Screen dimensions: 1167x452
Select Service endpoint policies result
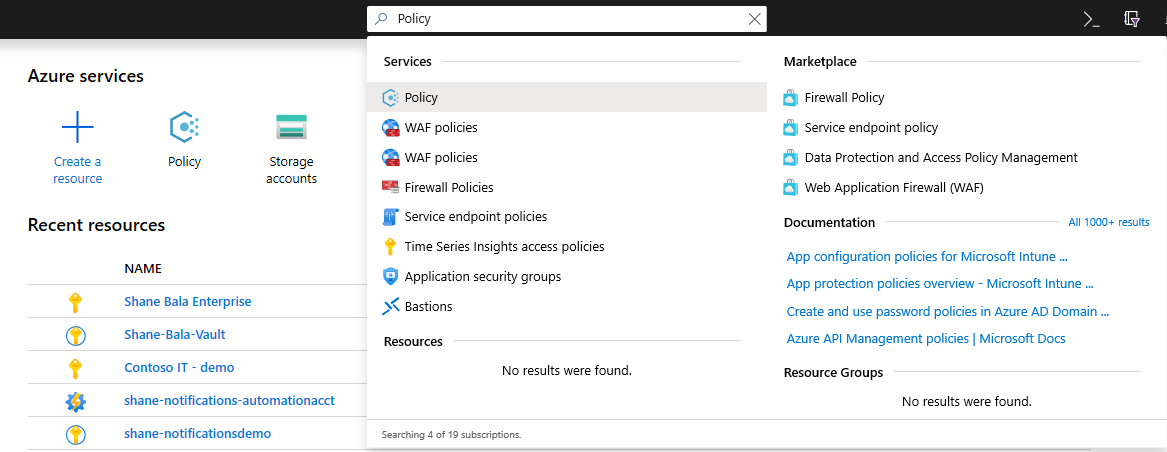[x=475, y=217]
